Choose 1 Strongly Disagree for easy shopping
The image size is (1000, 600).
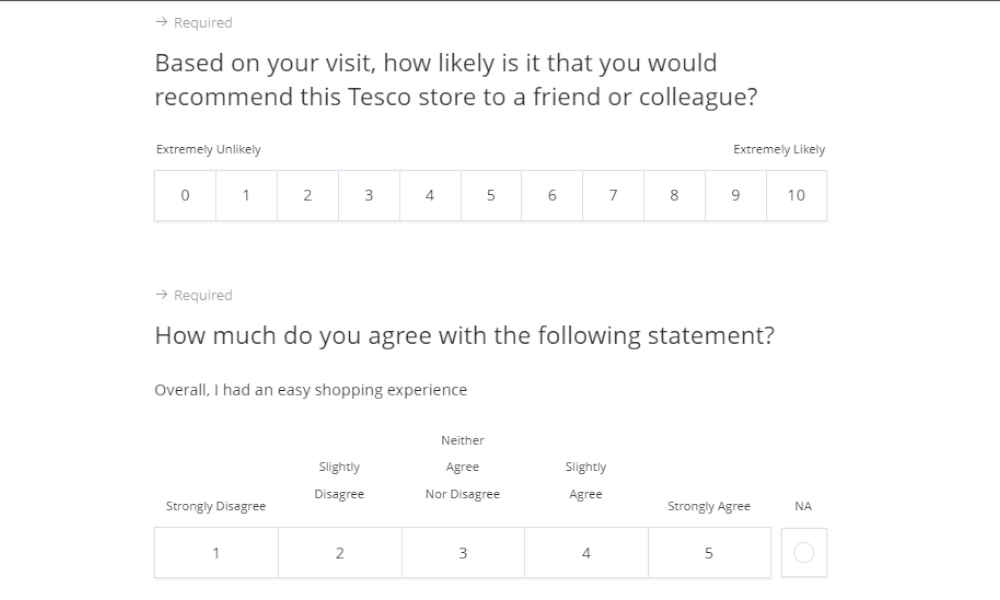pyautogui.click(x=216, y=553)
